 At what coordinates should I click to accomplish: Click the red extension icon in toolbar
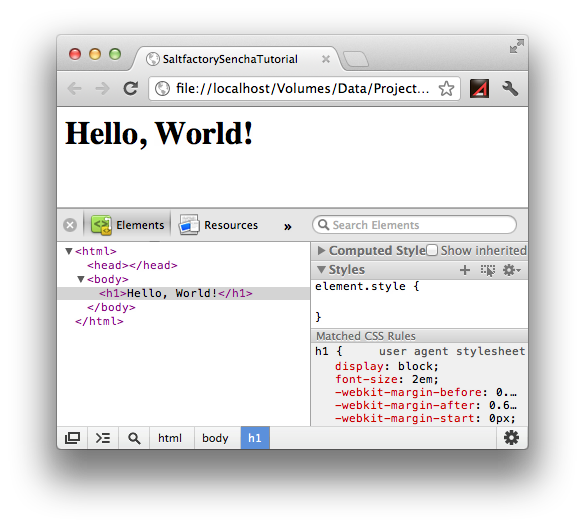tap(479, 89)
